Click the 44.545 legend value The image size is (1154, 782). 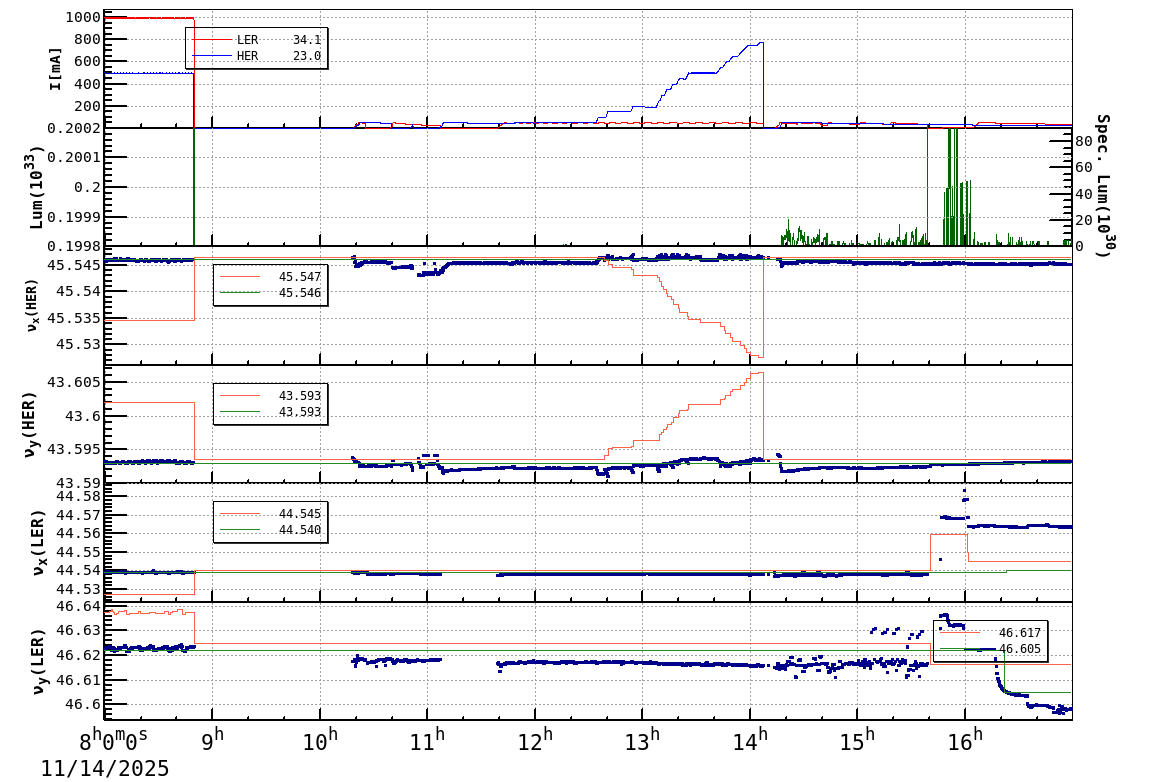click(300, 513)
